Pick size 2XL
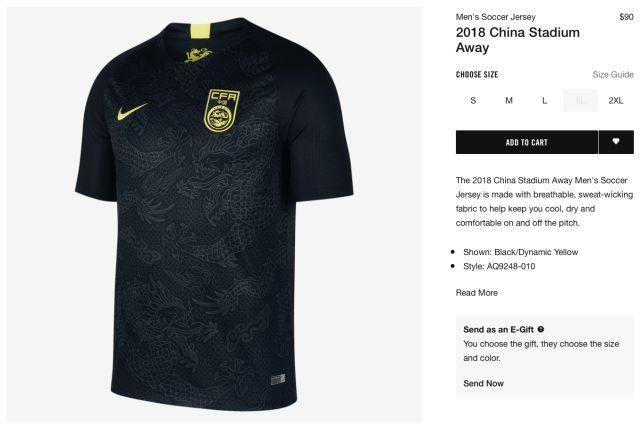Viewport: 640px width, 427px height. [616, 100]
